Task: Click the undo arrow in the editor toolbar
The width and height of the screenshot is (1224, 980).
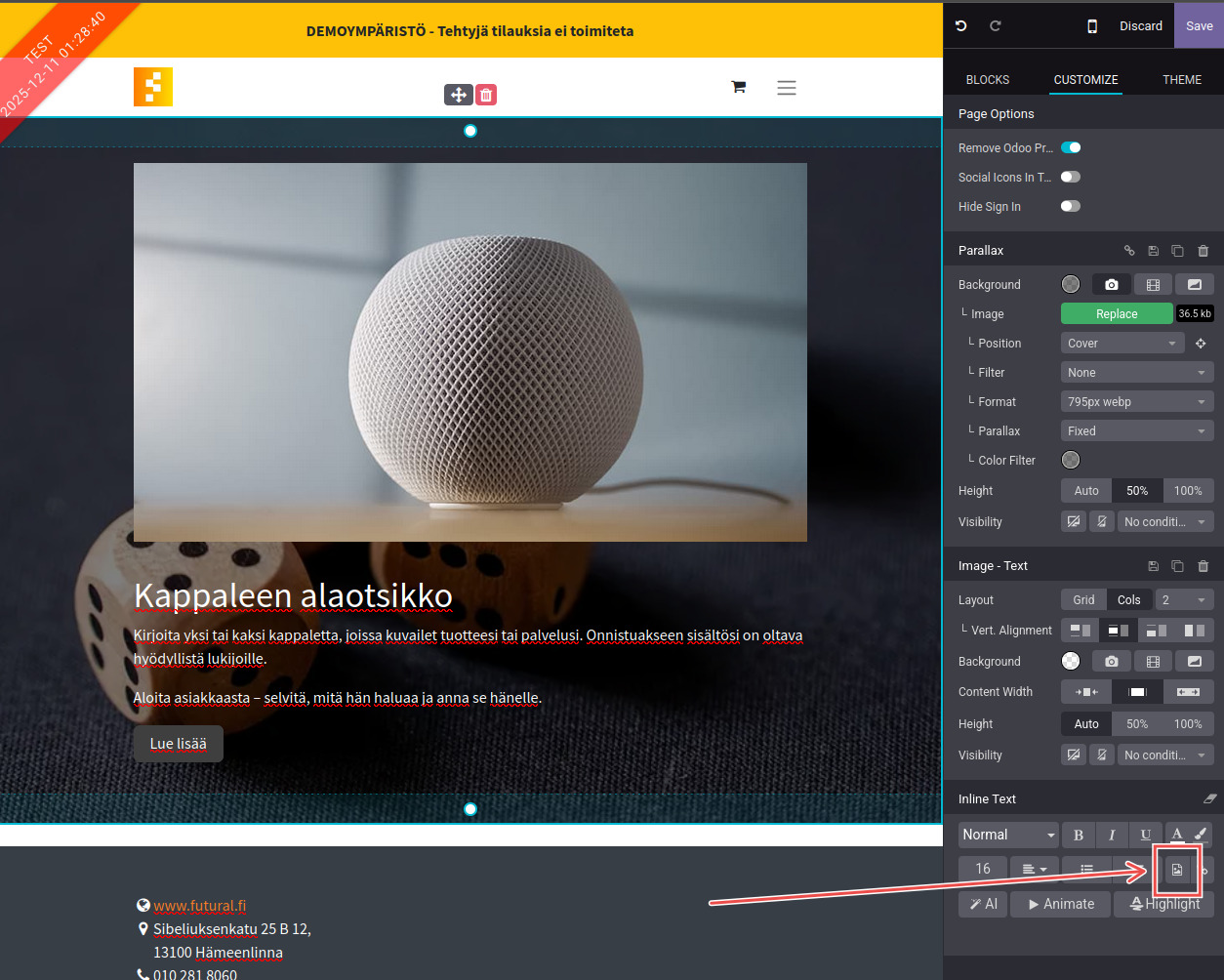Action: [961, 26]
